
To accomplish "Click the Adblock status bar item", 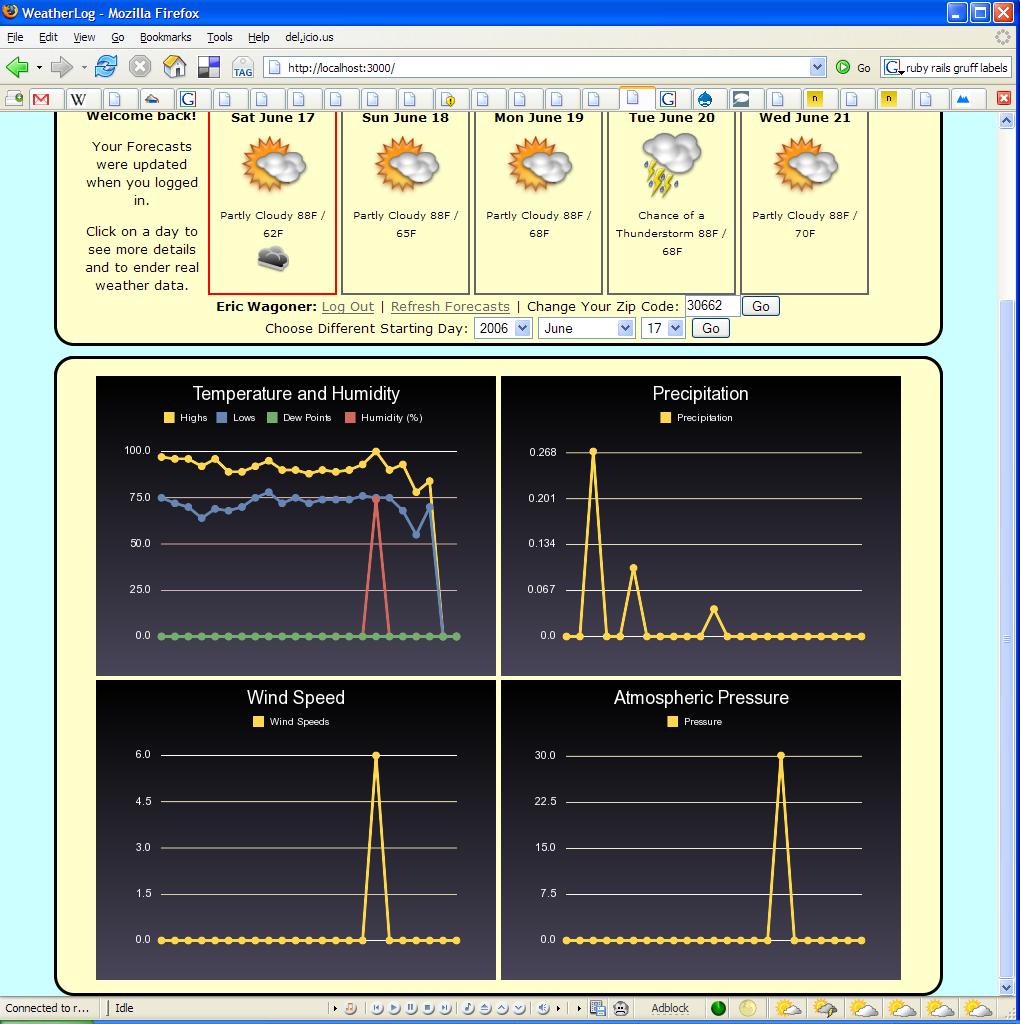I will 669,1008.
